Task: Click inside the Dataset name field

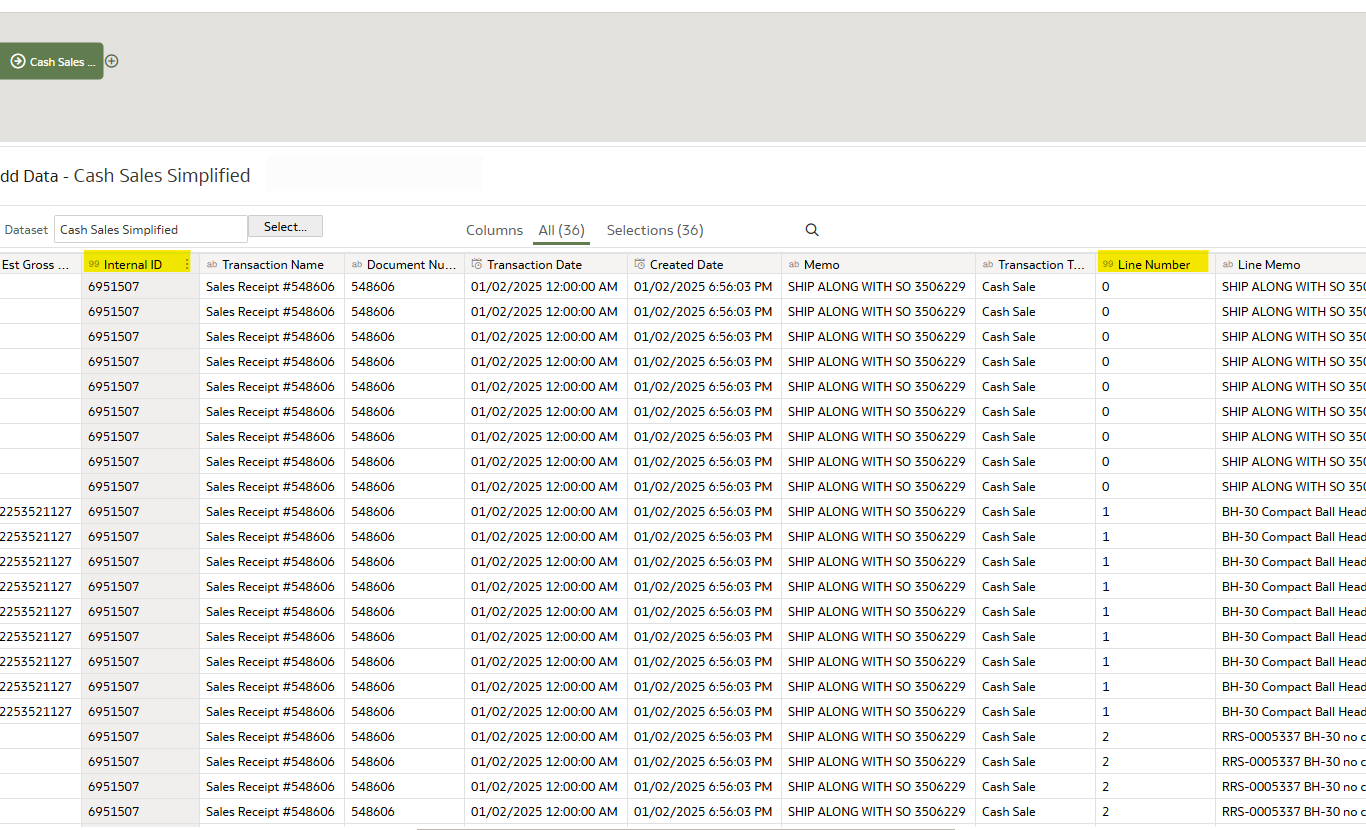Action: (x=150, y=229)
